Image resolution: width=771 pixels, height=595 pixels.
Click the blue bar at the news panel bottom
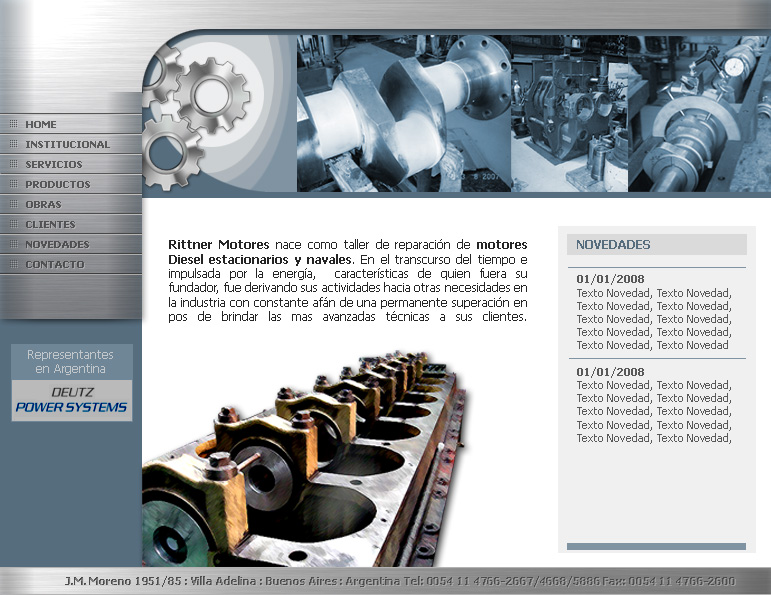tap(656, 546)
